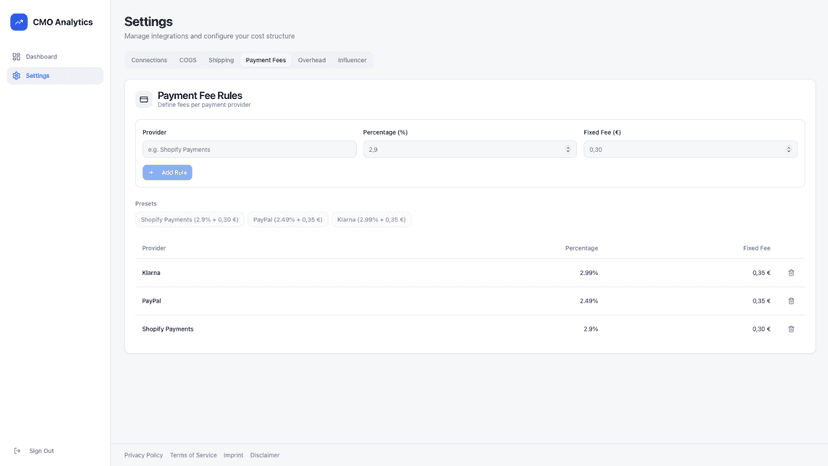
Task: Click the Shopify Payments row provider name
Action: [x=167, y=329]
